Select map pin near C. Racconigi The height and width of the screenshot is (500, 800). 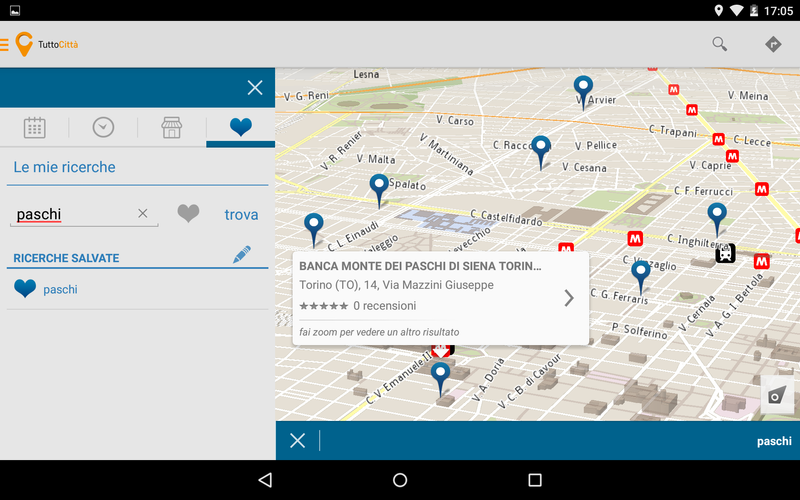point(541,152)
